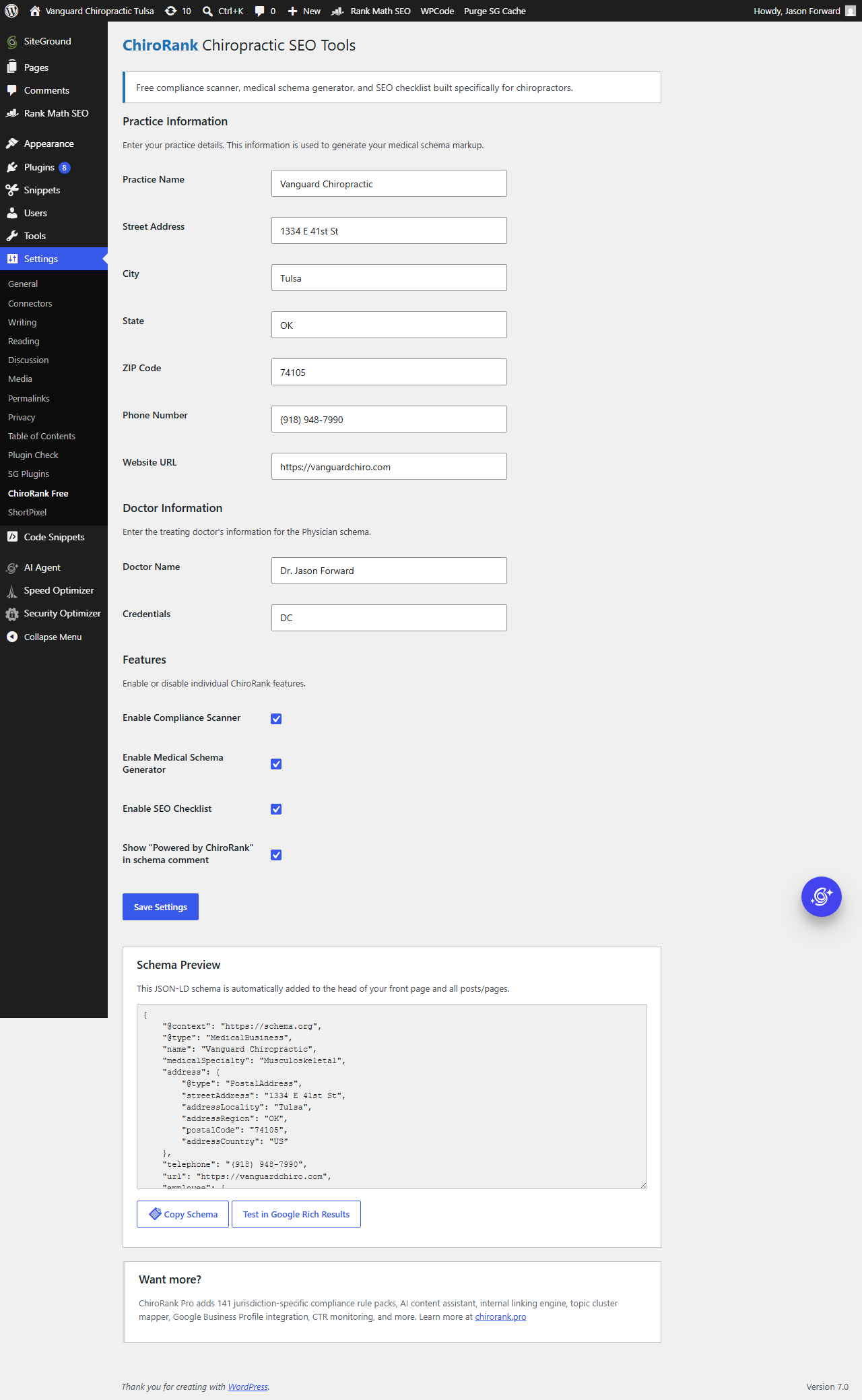Click the Credentials field
Image resolution: width=862 pixels, height=1400 pixels.
(x=389, y=618)
